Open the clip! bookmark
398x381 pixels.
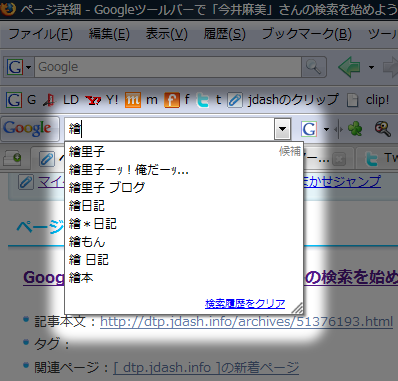[x=367, y=100]
